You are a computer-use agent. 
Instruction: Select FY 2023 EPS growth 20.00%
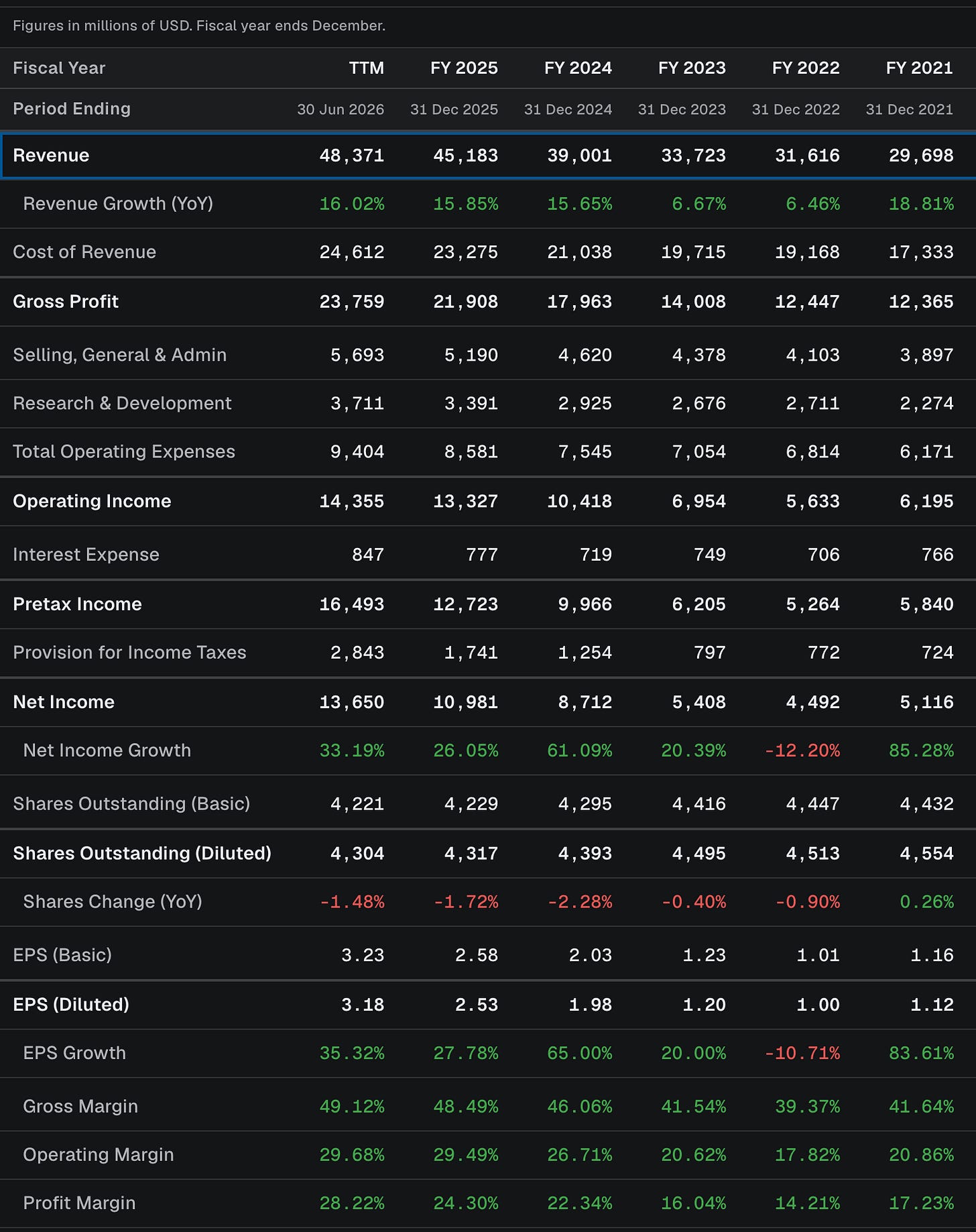[693, 1053]
